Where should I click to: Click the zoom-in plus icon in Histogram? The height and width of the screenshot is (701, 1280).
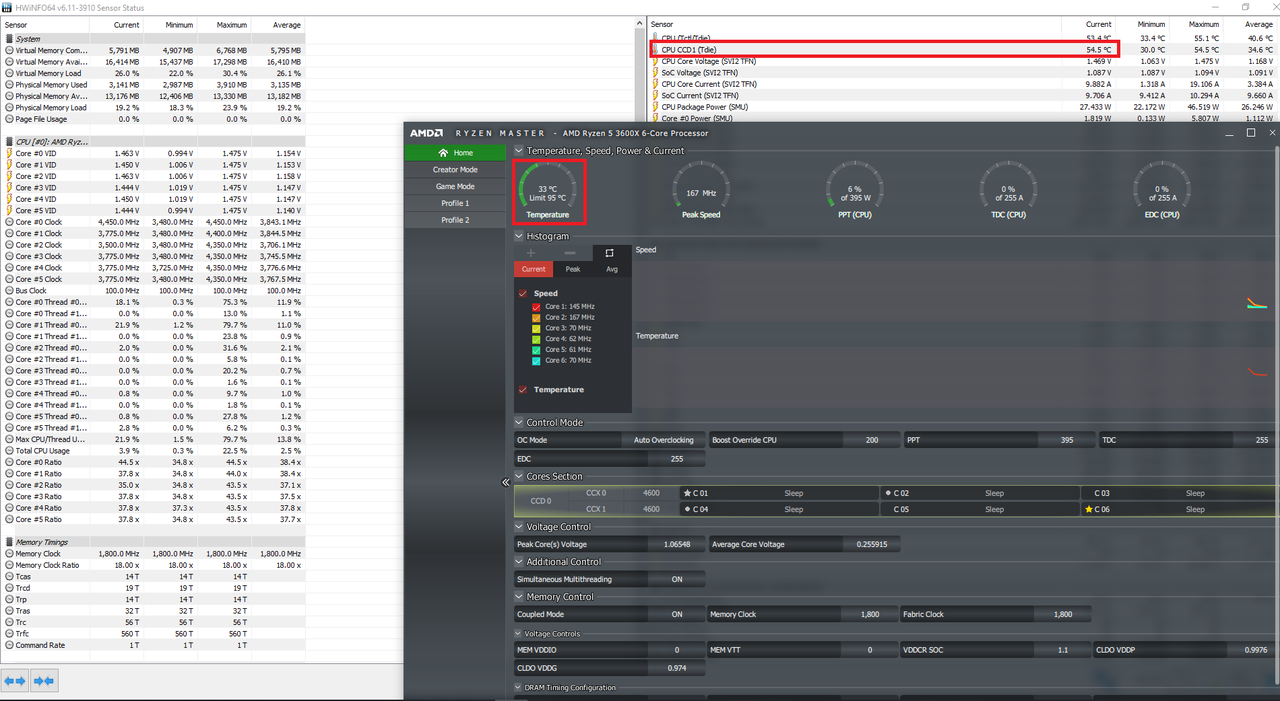point(531,253)
